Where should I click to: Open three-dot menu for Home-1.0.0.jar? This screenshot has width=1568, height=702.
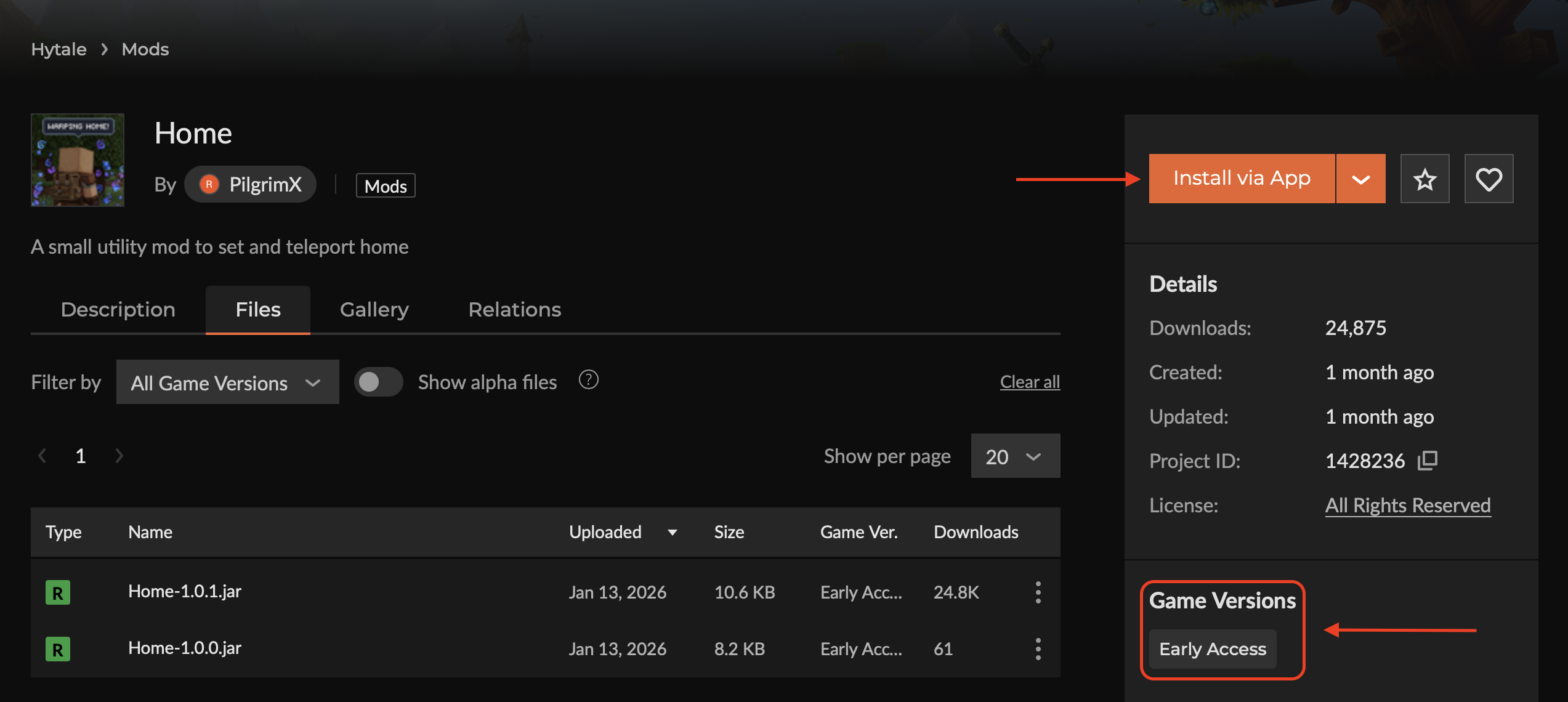(x=1038, y=649)
